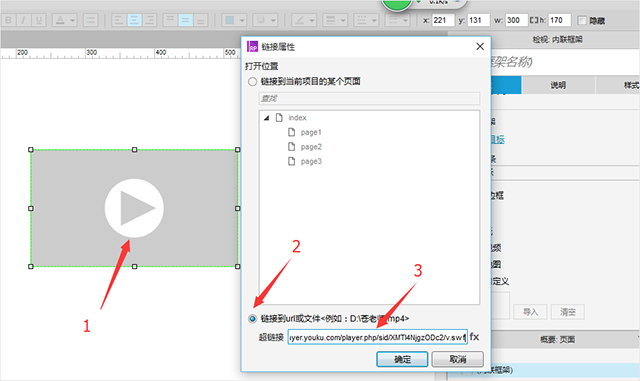Click the fx button beside hyperlink field
Viewport: 640px width, 381px height.
coord(474,337)
